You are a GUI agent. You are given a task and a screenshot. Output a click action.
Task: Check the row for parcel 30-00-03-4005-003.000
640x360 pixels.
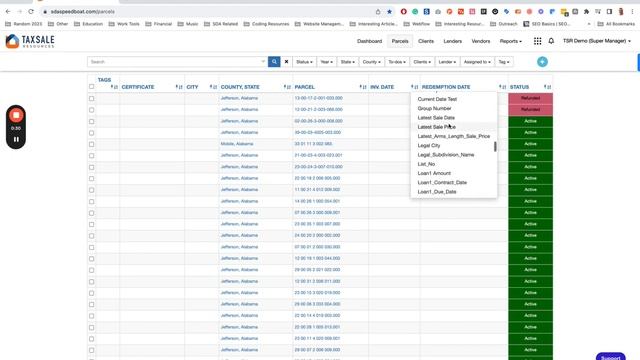[x=91, y=133]
